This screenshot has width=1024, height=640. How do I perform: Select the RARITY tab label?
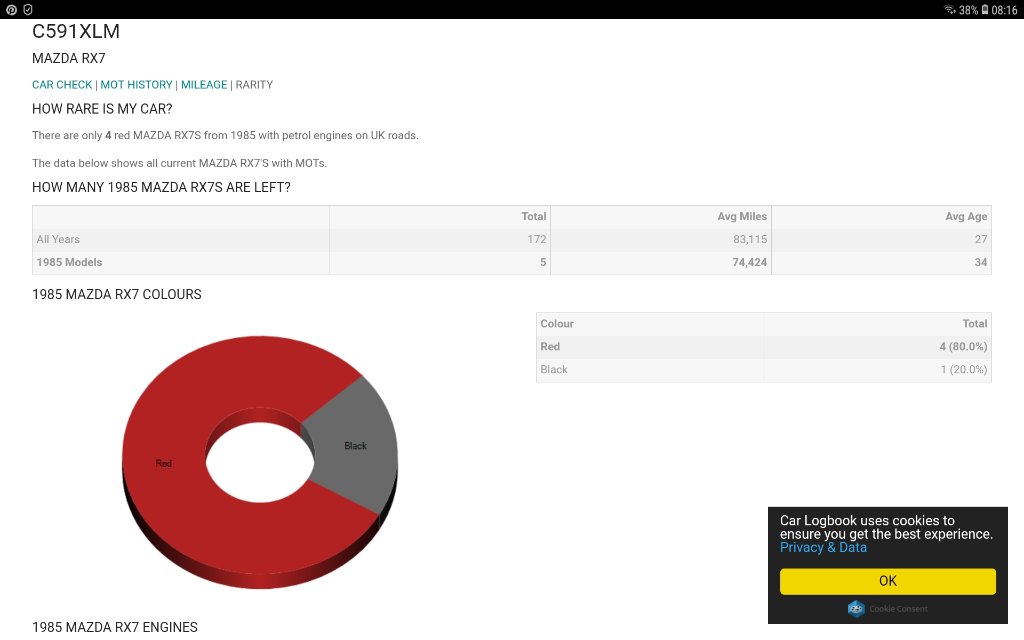point(254,85)
